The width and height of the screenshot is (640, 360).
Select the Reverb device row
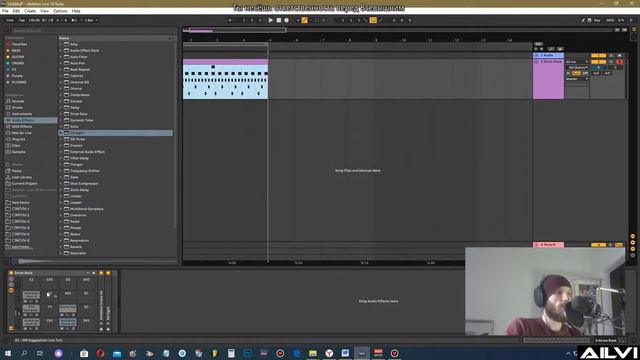pos(116,247)
